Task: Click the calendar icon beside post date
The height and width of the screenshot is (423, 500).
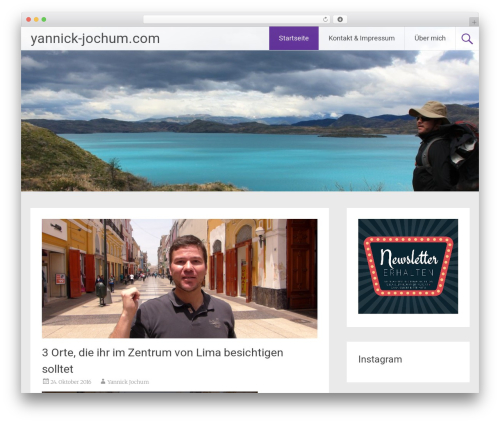Action: pos(46,381)
